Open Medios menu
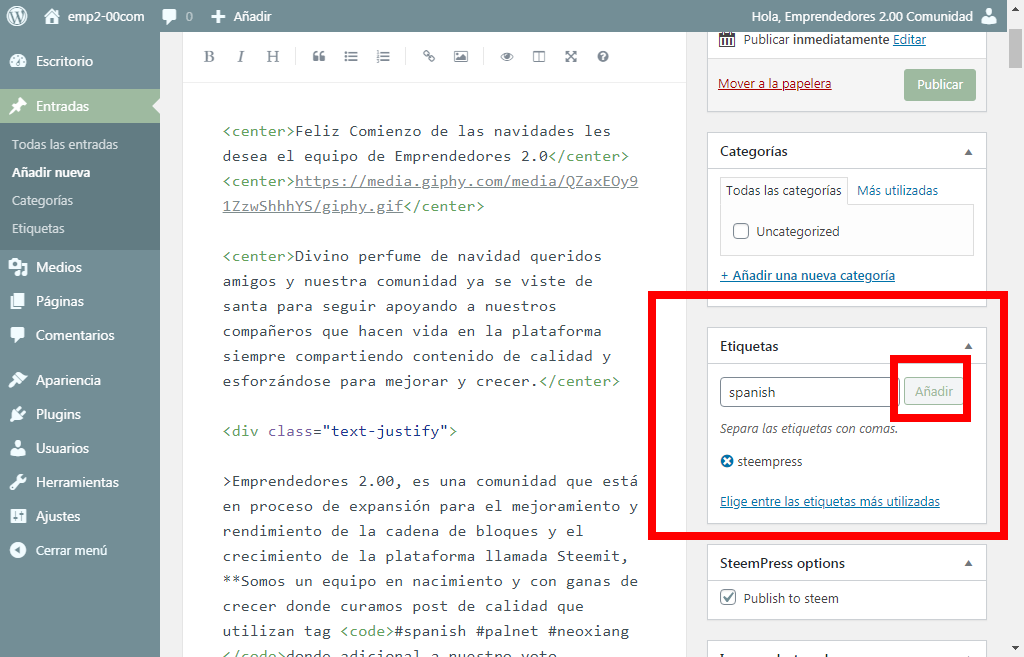The width and height of the screenshot is (1024, 657). pos(80,267)
